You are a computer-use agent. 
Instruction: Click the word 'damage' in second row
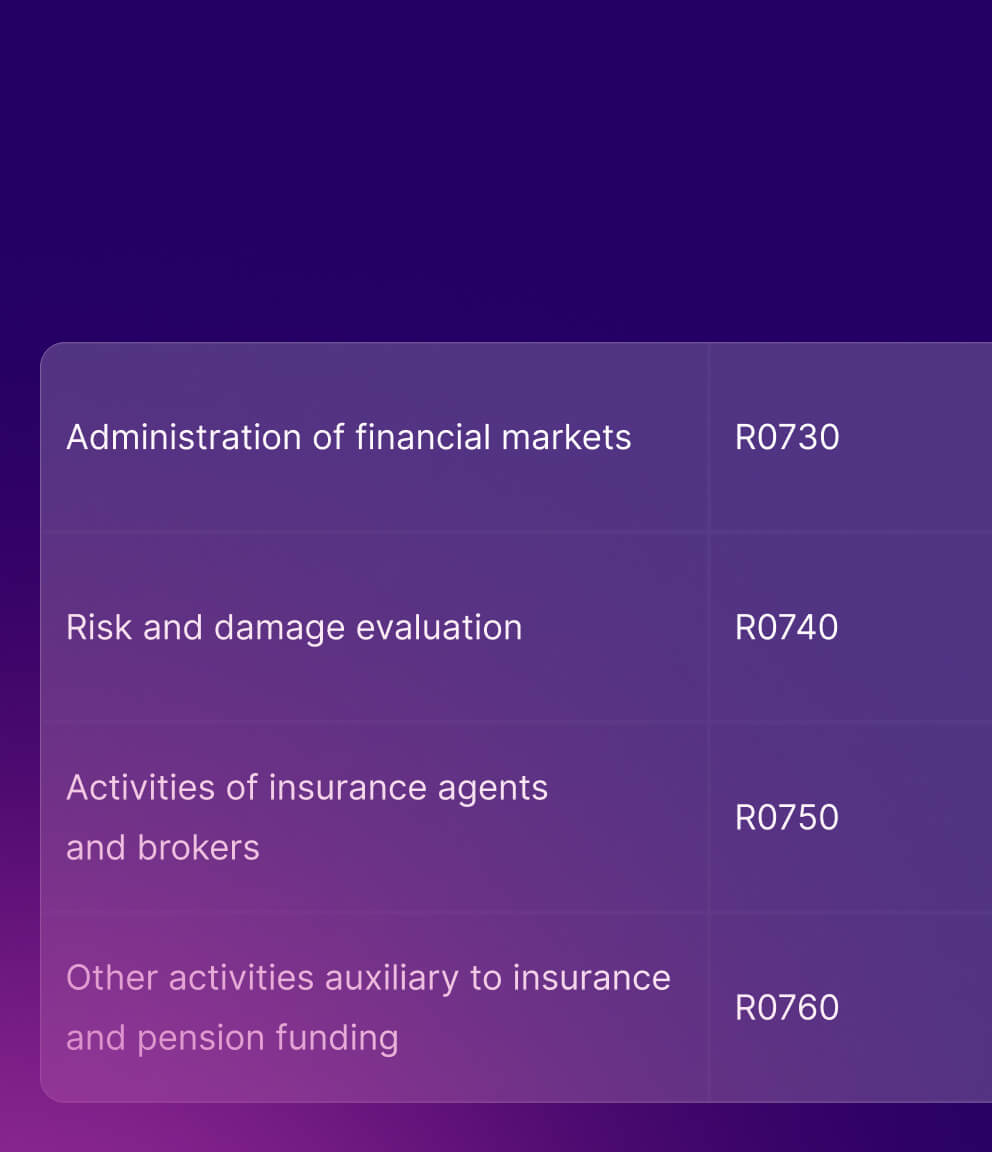(279, 630)
